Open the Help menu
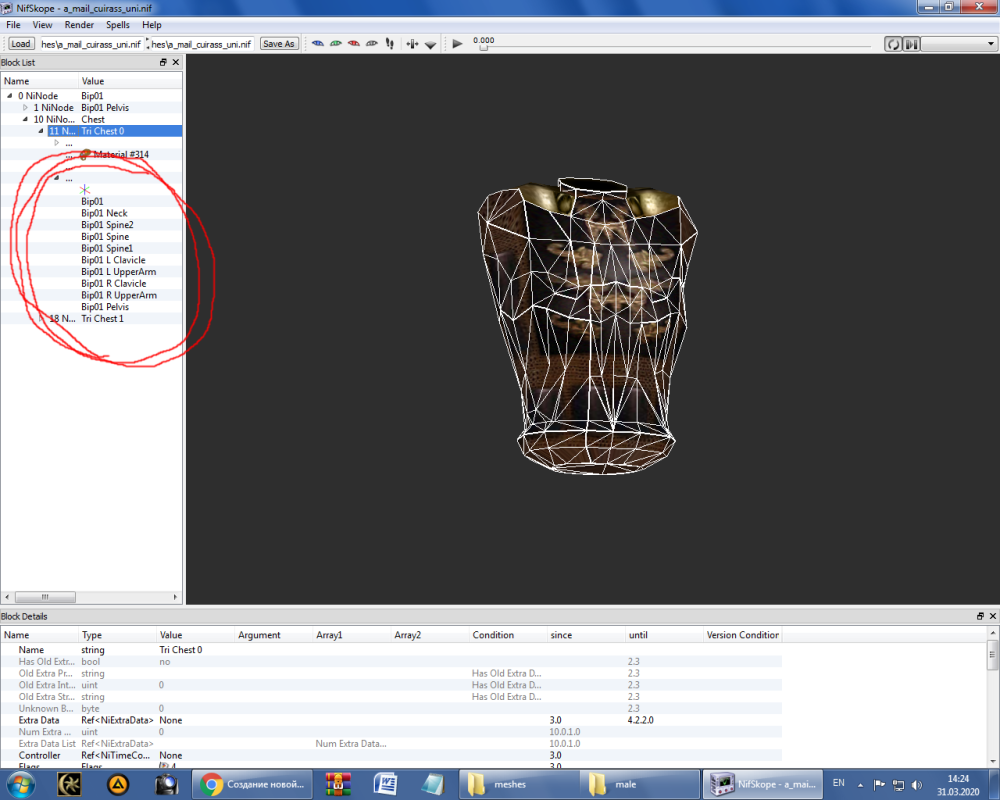Image resolution: width=1000 pixels, height=800 pixels. coord(152,25)
